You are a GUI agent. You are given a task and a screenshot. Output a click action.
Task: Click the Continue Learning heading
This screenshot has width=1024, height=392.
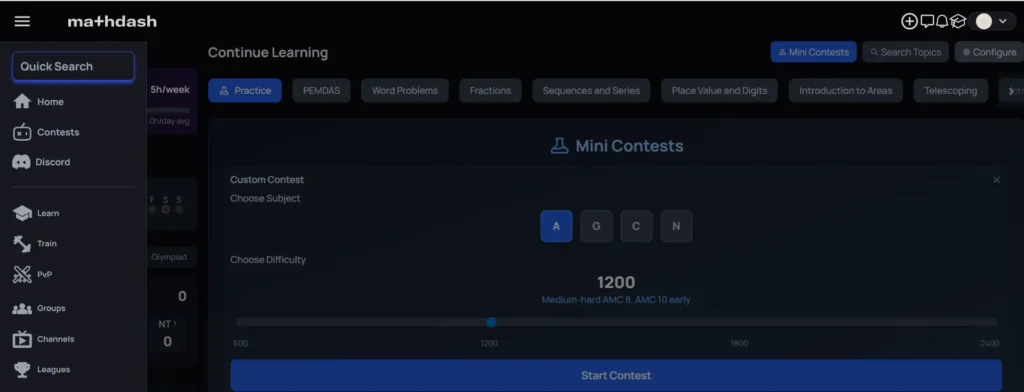coord(268,52)
